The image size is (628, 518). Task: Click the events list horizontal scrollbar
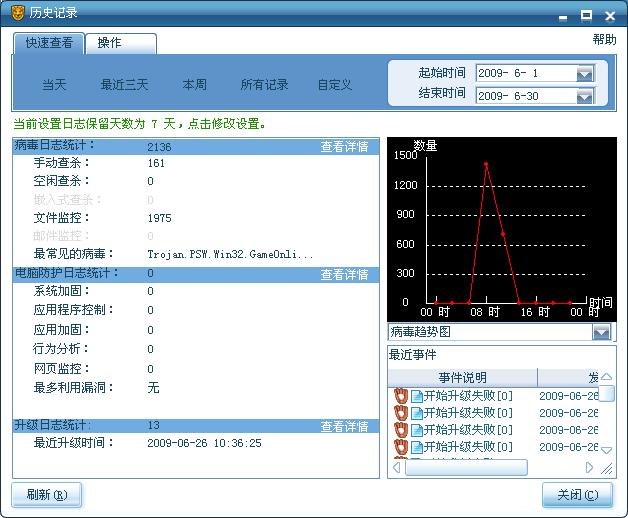467,468
